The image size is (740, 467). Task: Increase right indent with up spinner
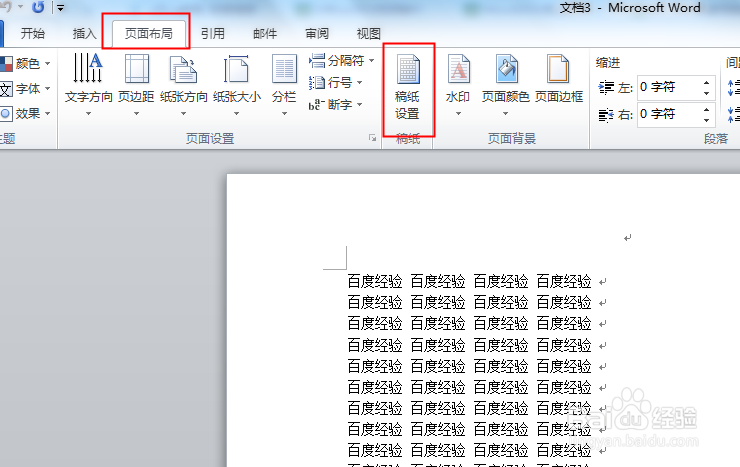706,109
